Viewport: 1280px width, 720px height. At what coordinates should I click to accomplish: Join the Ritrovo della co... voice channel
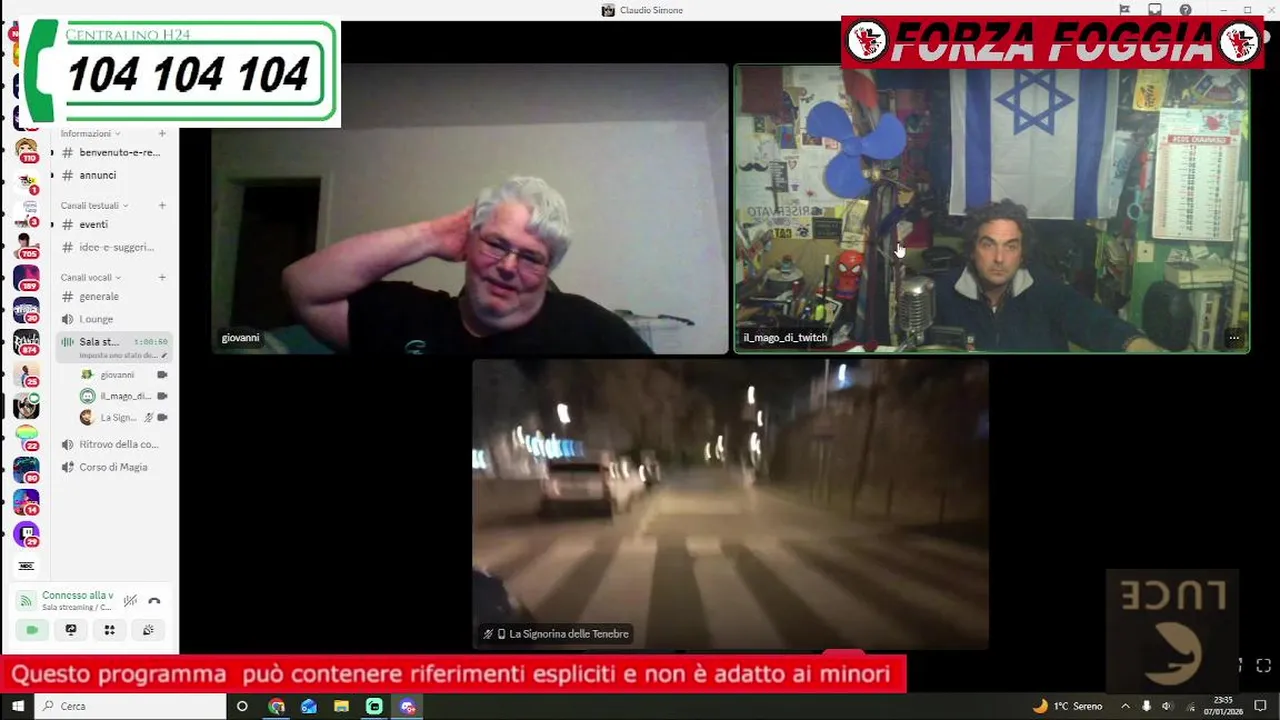point(115,444)
